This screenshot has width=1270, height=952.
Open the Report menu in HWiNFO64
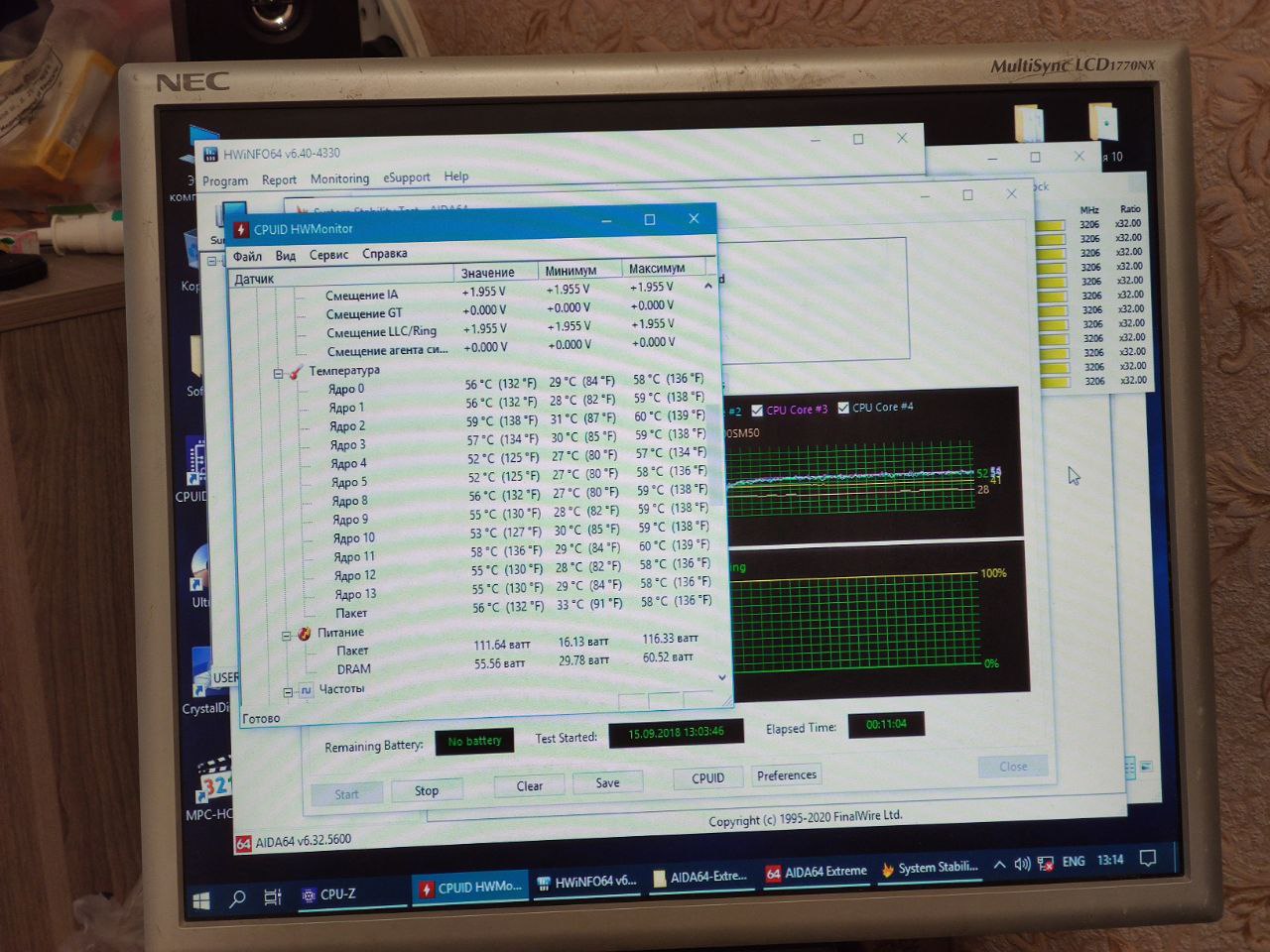[279, 180]
